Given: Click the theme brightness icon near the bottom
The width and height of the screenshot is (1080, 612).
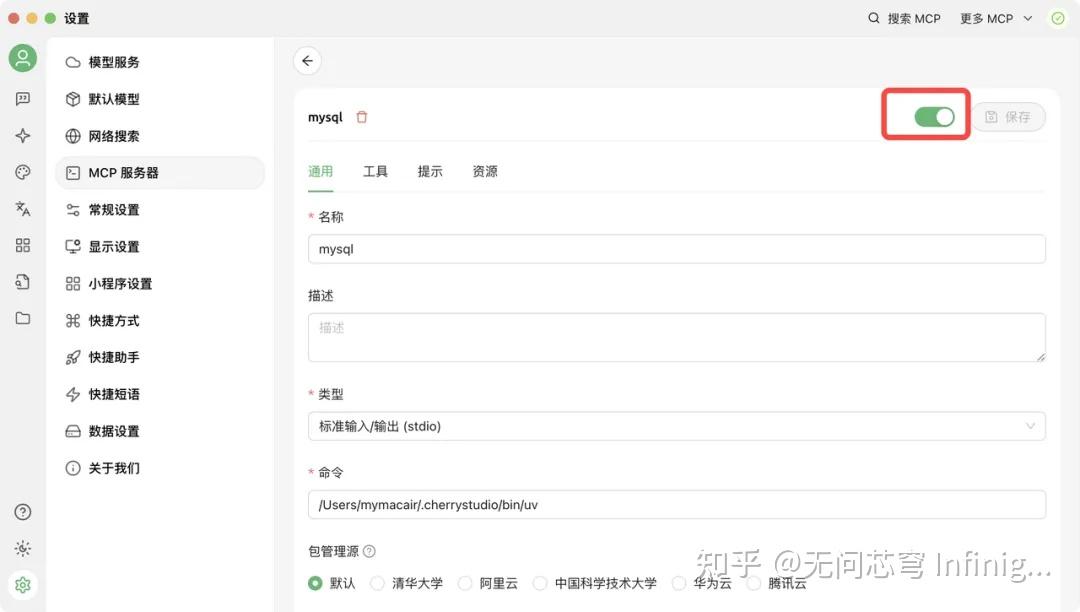Looking at the screenshot, I should click(22, 547).
